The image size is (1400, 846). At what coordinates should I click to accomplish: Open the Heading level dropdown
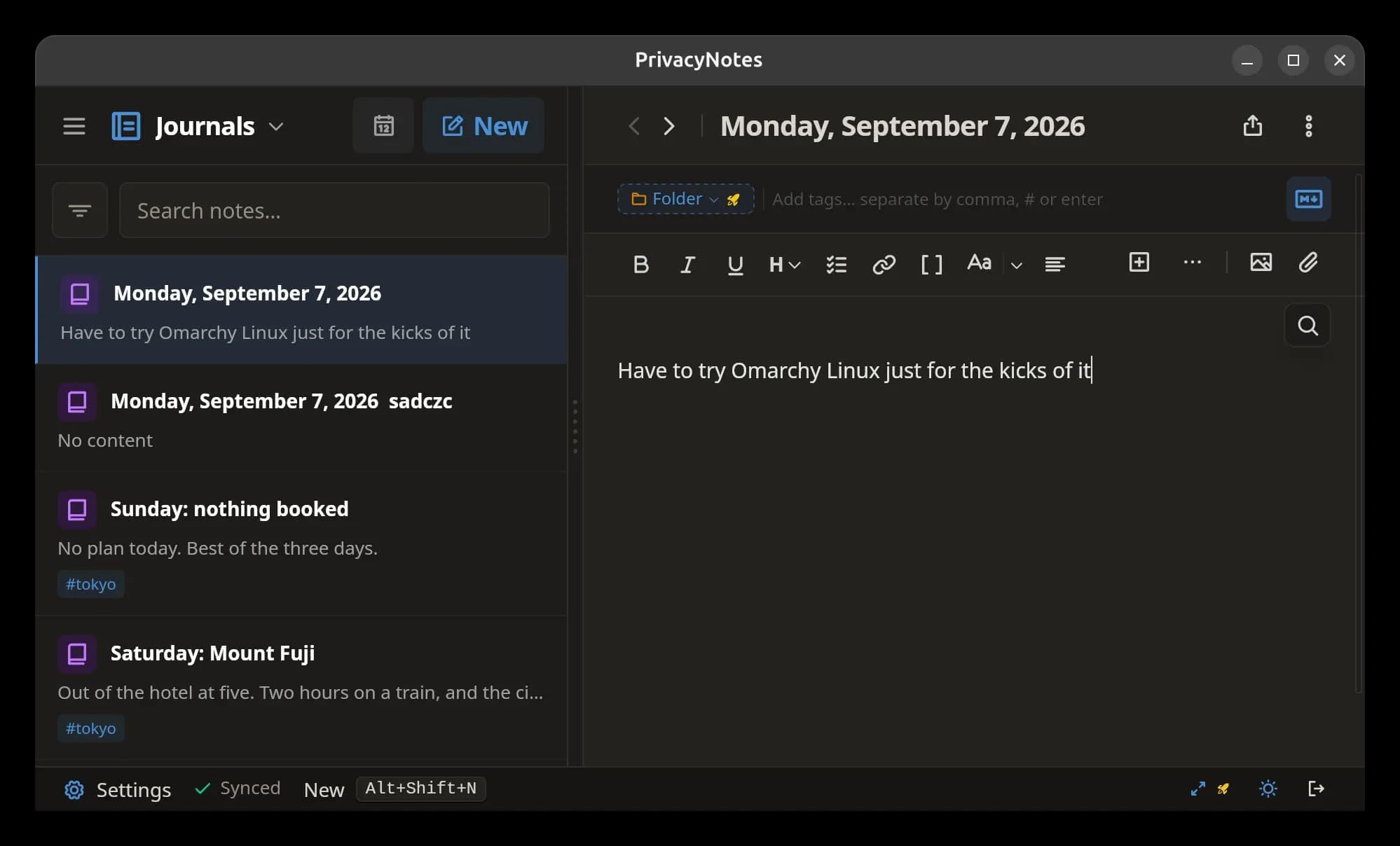pyautogui.click(x=784, y=265)
